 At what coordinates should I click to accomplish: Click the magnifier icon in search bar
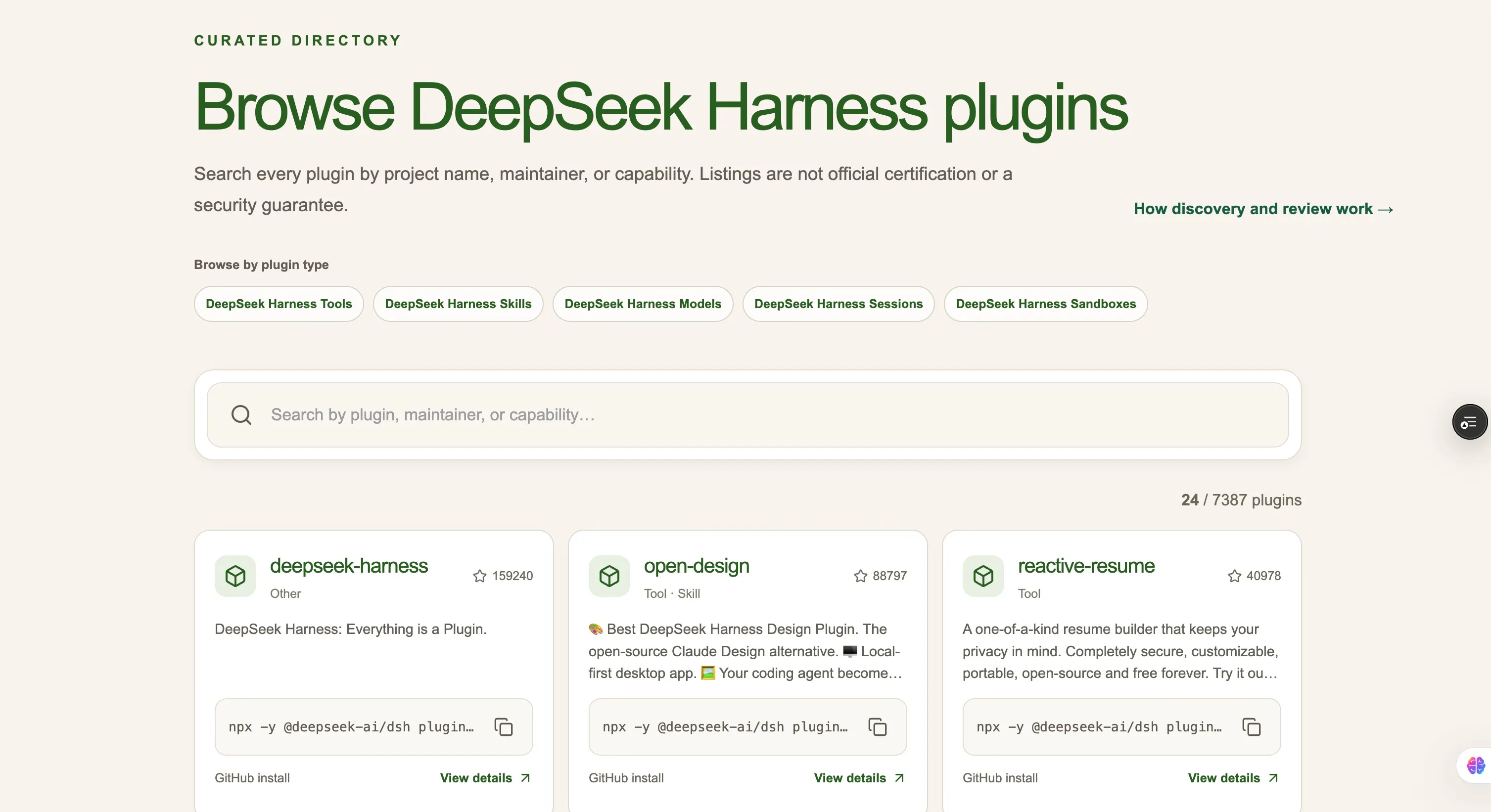(x=241, y=414)
